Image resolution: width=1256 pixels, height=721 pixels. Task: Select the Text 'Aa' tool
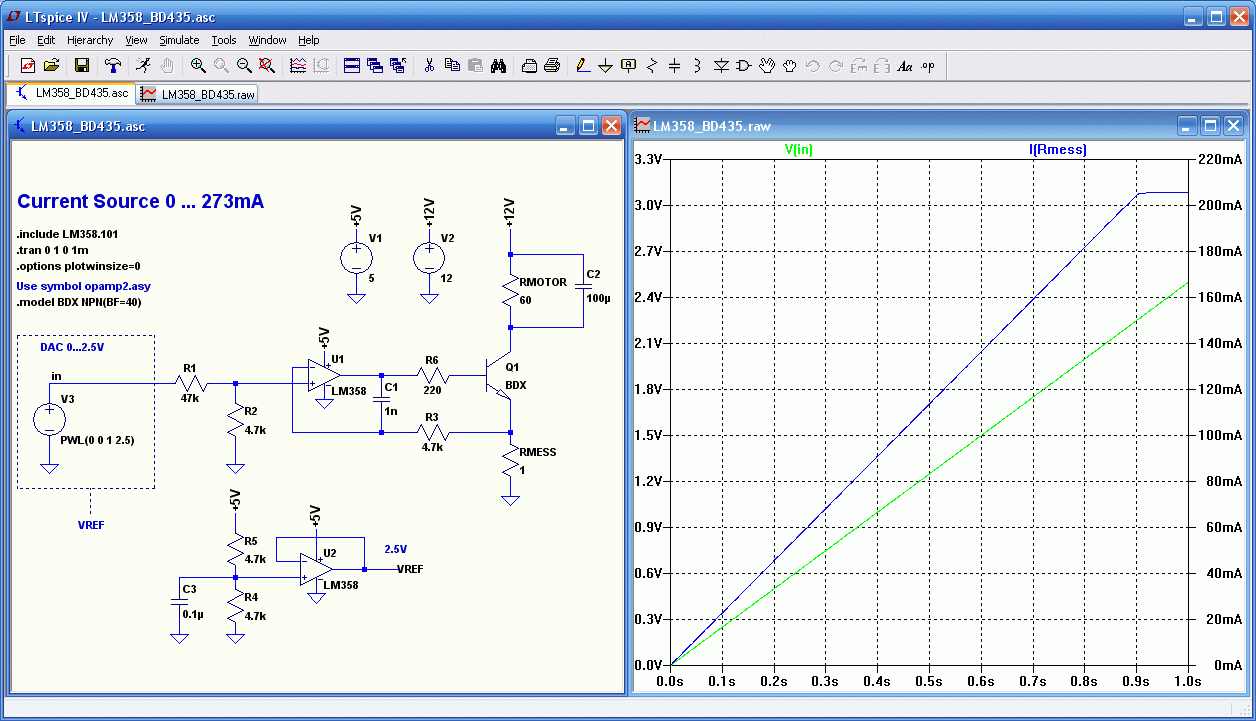coord(905,66)
